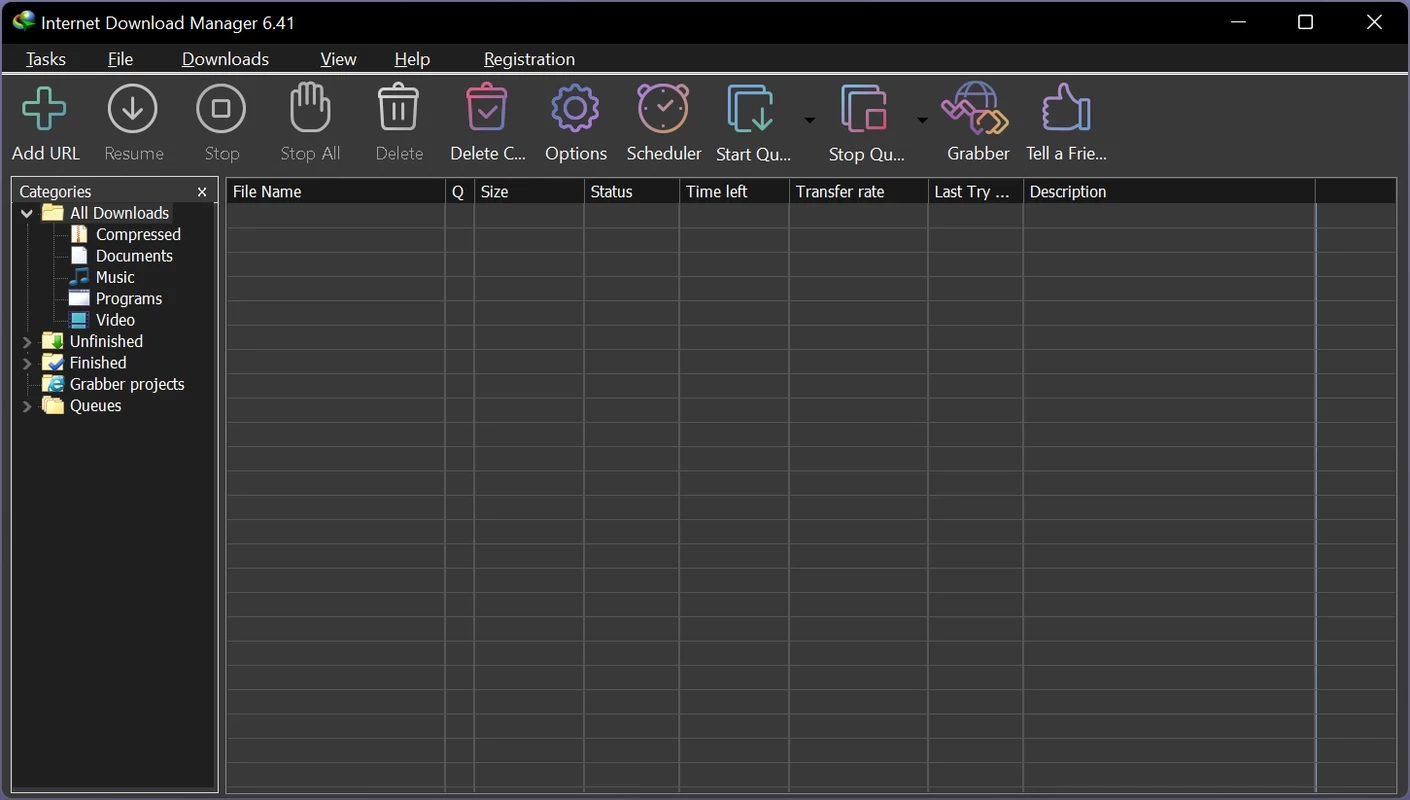Click the Delete Completed trash icon
The height and width of the screenshot is (800, 1410).
(x=487, y=110)
